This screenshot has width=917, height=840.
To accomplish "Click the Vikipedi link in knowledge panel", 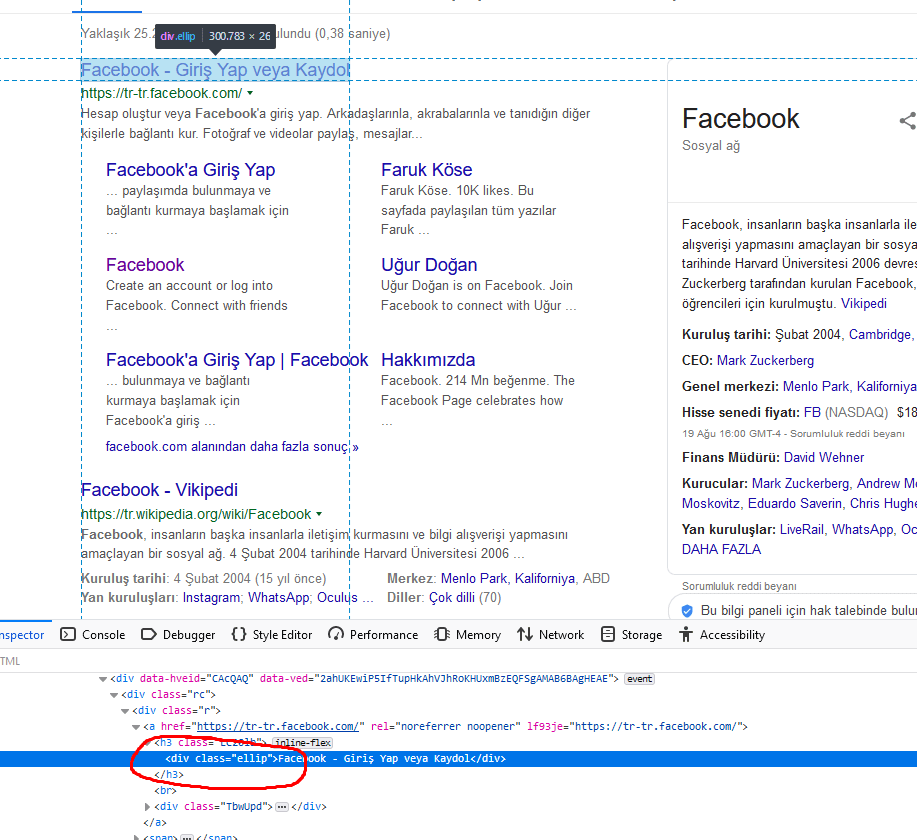I will 864,304.
